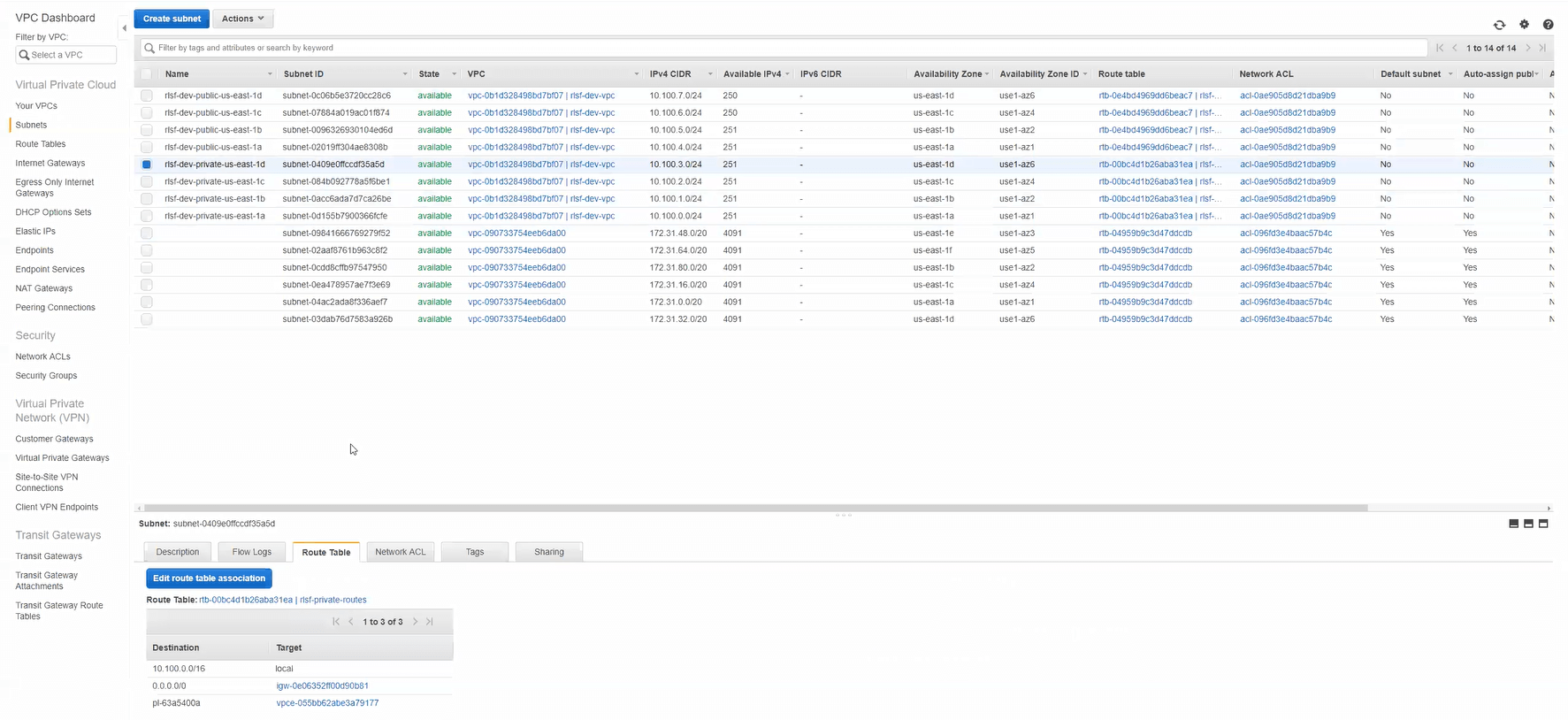
Task: Open the State column dropdown arrow
Action: pyautogui.click(x=454, y=74)
